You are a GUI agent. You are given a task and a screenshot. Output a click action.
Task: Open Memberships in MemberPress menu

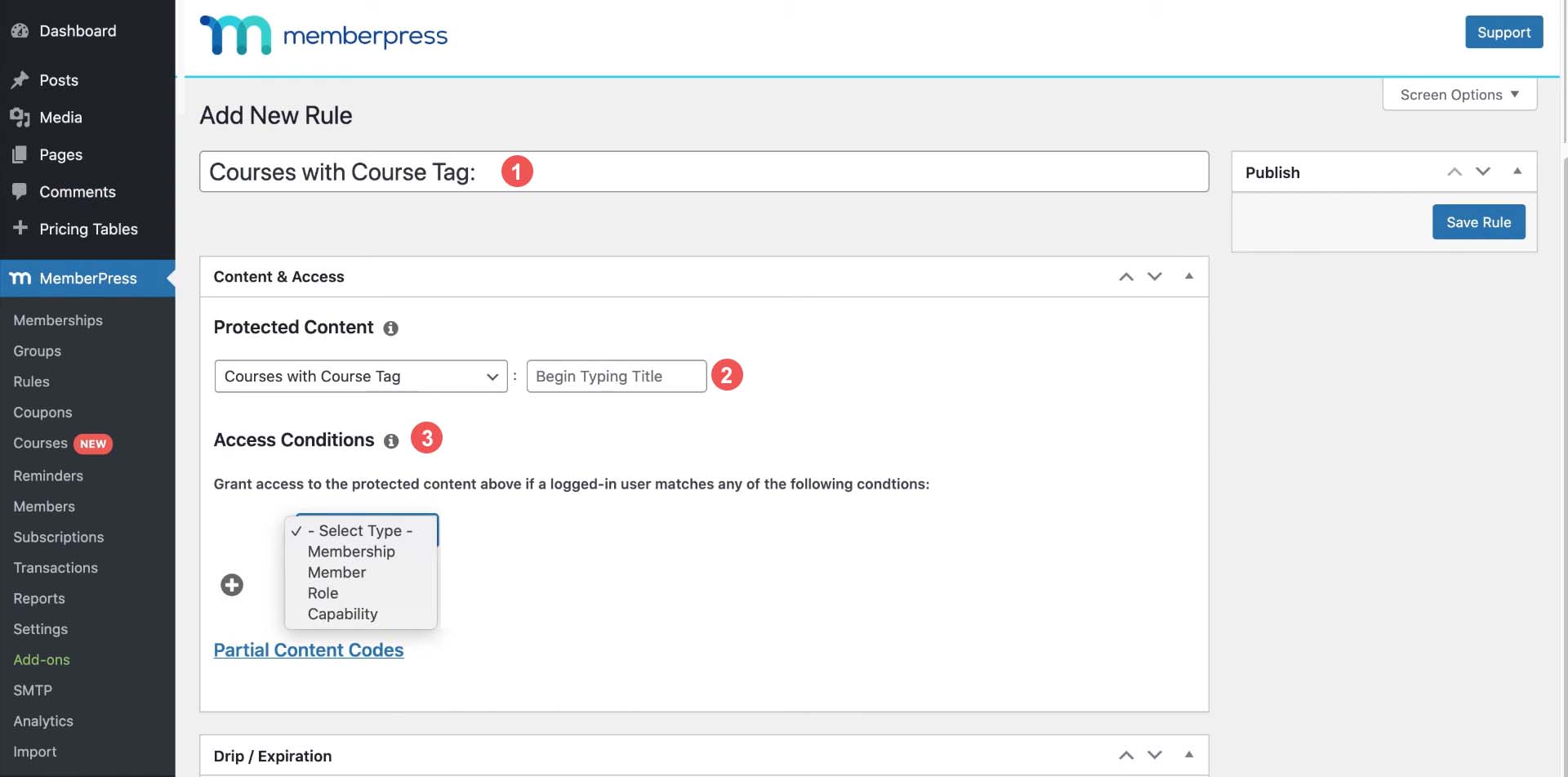58,320
